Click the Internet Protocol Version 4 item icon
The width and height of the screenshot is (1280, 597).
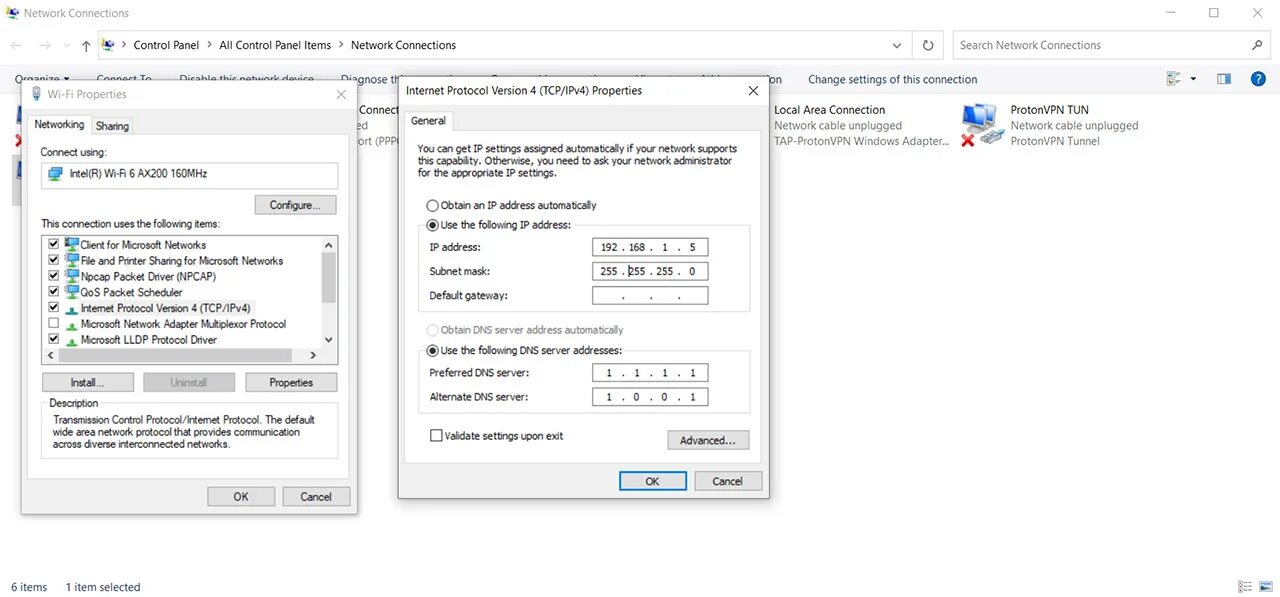point(72,309)
